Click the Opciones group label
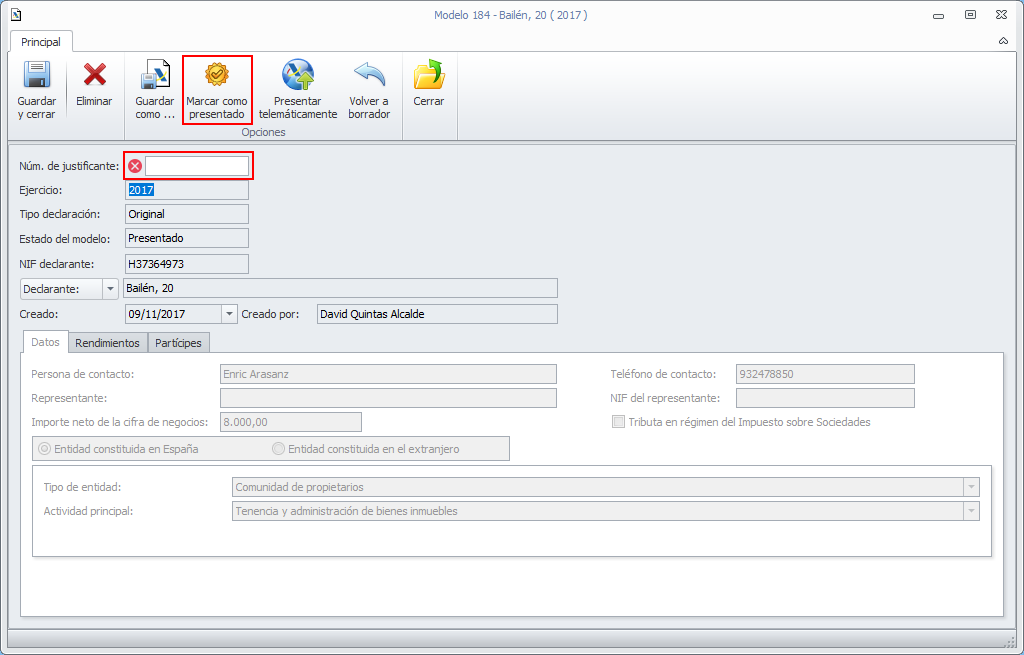The height and width of the screenshot is (655, 1024). pos(263,133)
